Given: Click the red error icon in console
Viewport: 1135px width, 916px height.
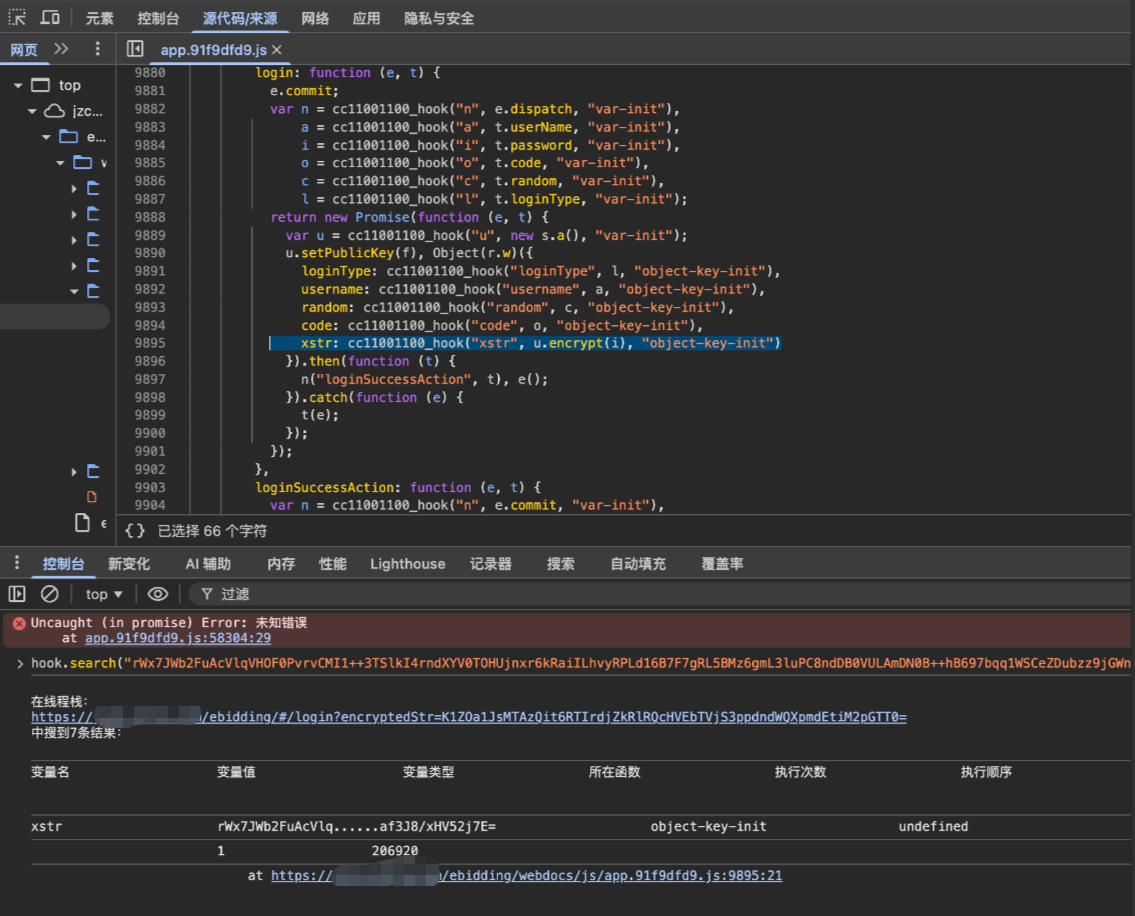Looking at the screenshot, I should [x=18, y=623].
